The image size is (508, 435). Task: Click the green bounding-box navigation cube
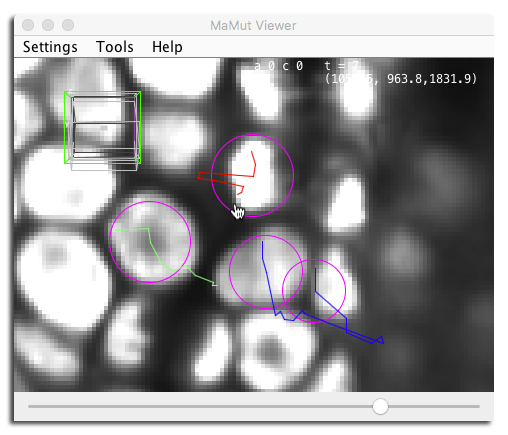pos(103,128)
